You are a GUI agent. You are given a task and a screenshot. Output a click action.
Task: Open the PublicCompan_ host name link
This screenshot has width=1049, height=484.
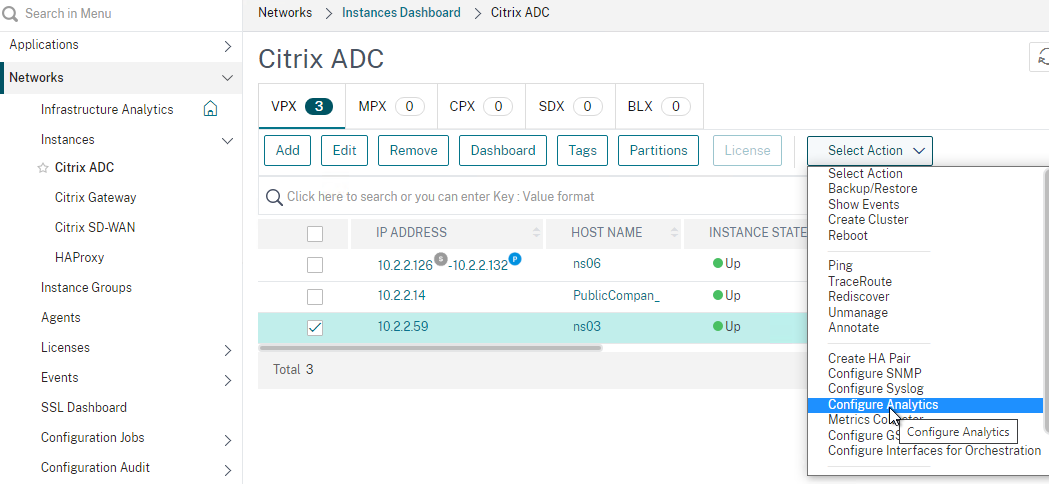616,295
